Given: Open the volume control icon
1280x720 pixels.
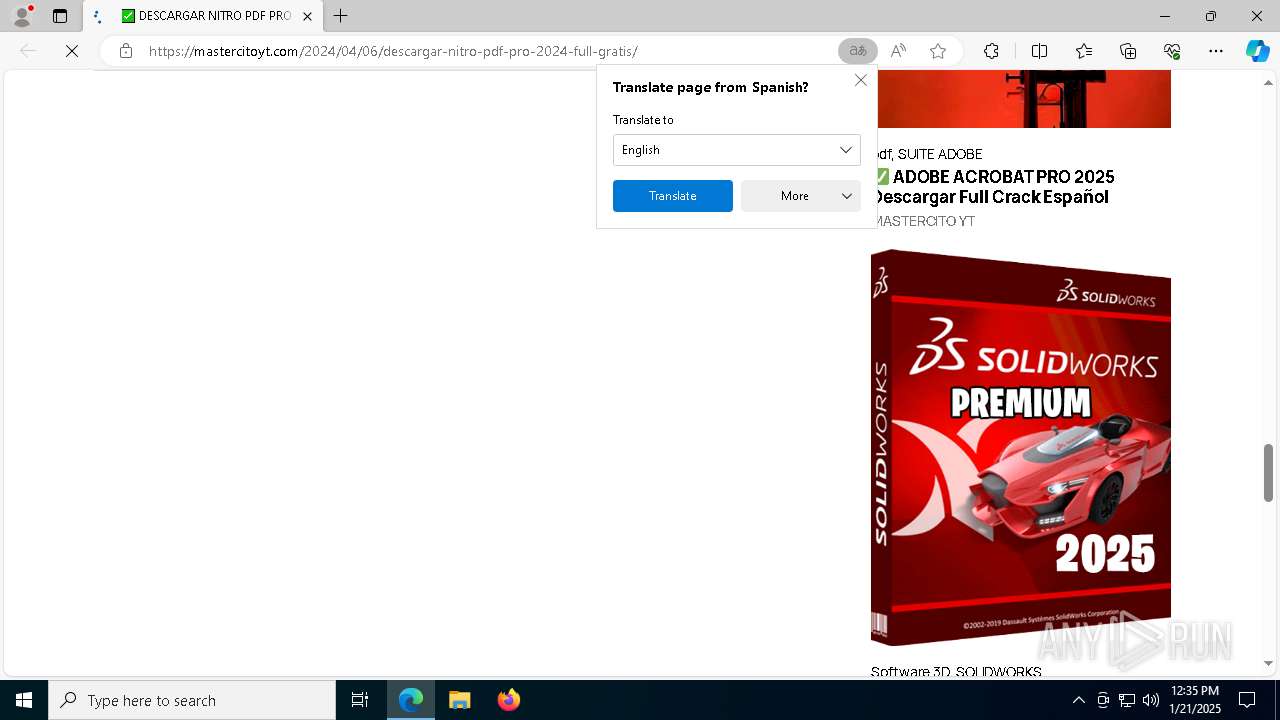Looking at the screenshot, I should coord(1151,700).
